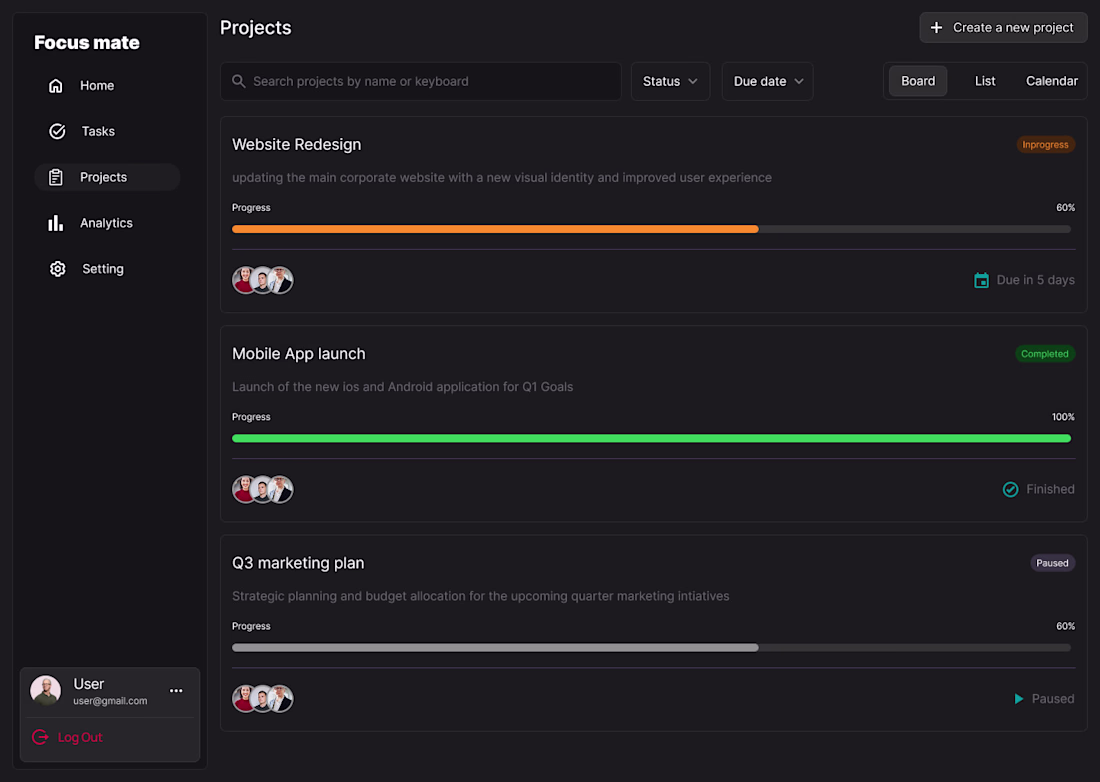Screen dimensions: 1100x782
Task: Open the Setting gear icon
Action: point(57,269)
